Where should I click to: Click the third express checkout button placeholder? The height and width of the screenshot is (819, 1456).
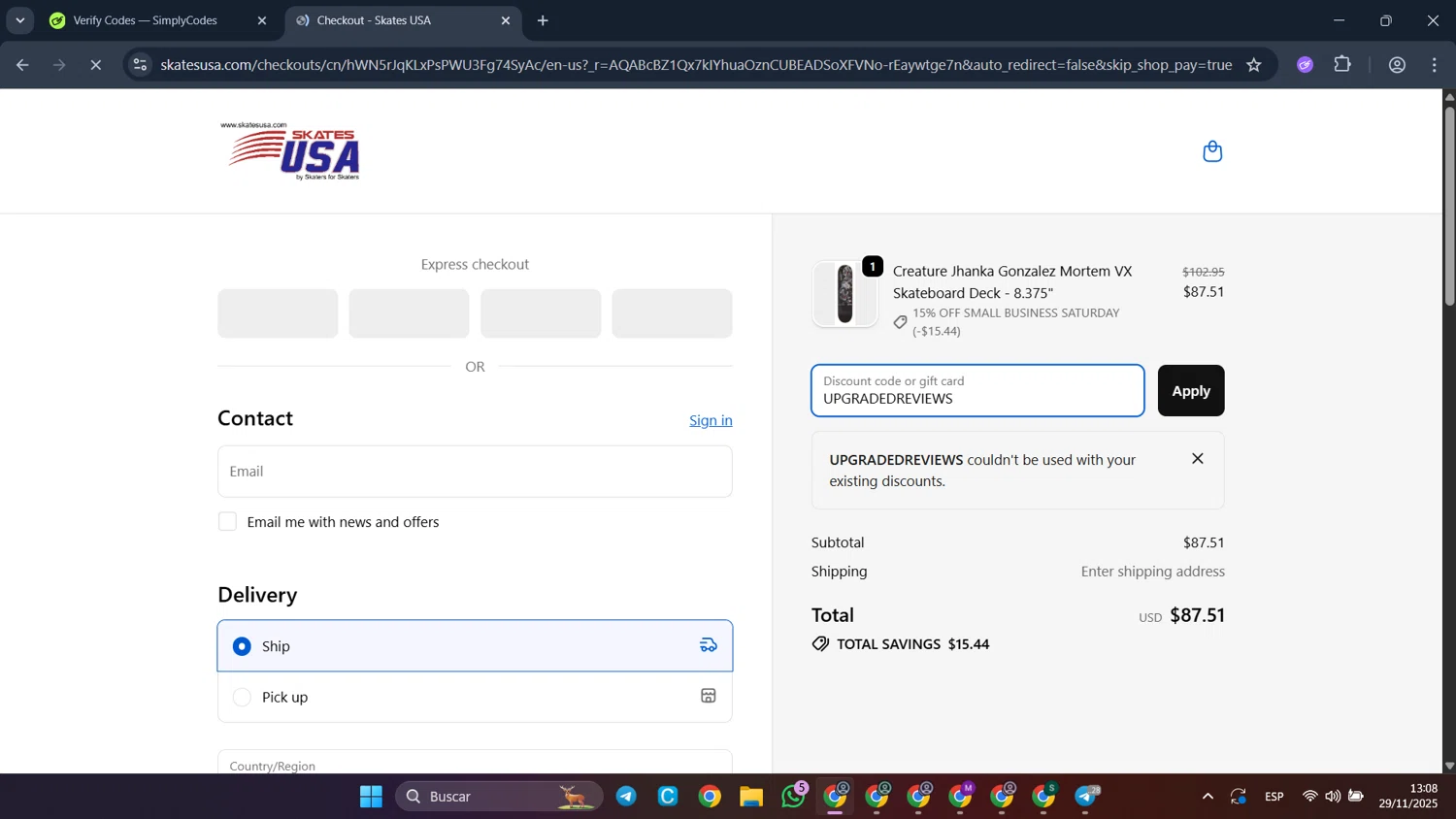[x=541, y=313]
